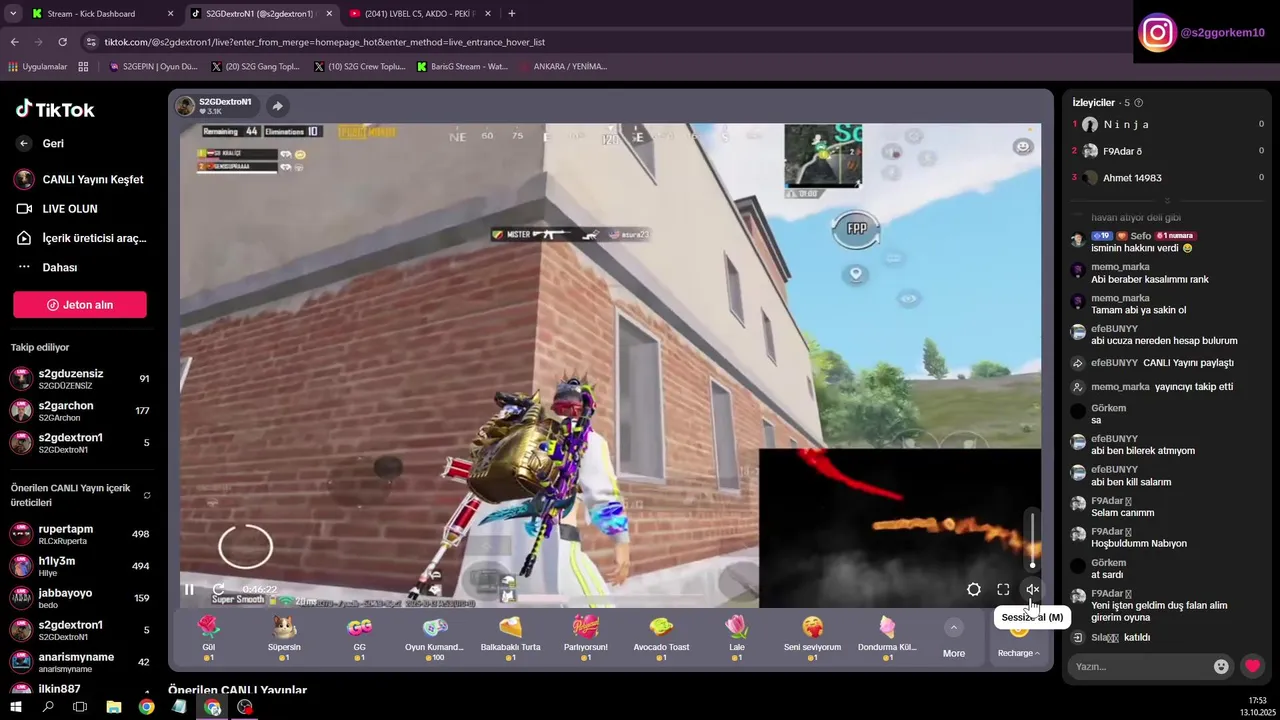The width and height of the screenshot is (1280, 720).
Task: Click the refresh stream icon beside pause
Action: tap(218, 589)
